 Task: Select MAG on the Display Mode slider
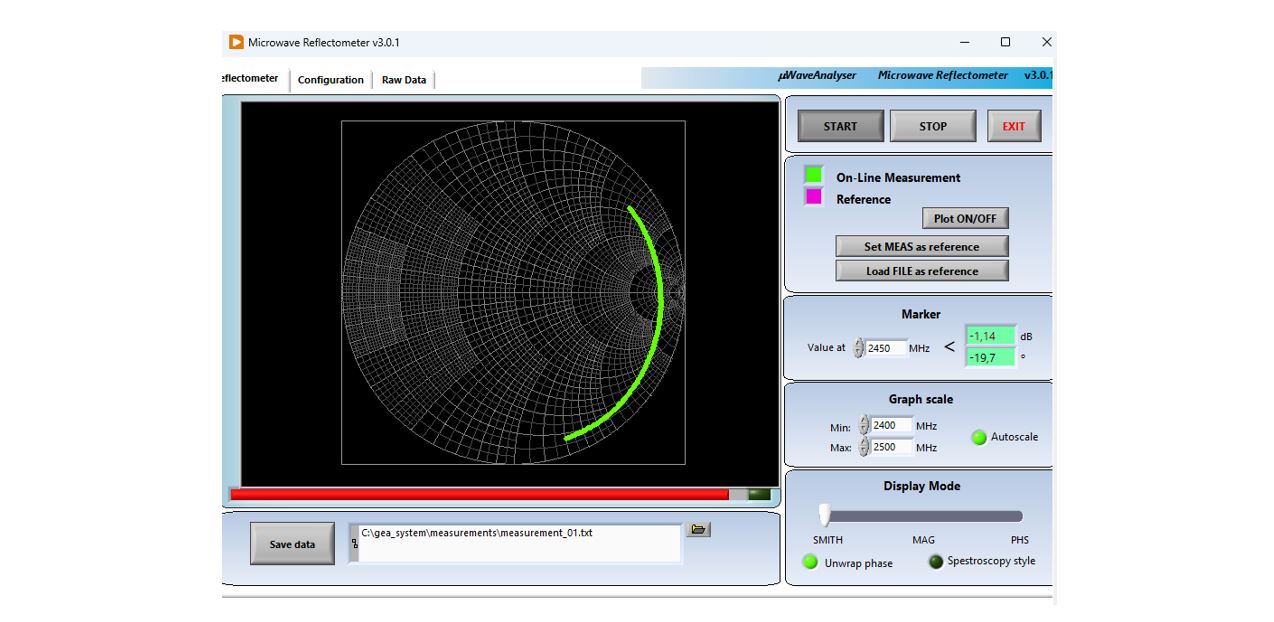(923, 540)
